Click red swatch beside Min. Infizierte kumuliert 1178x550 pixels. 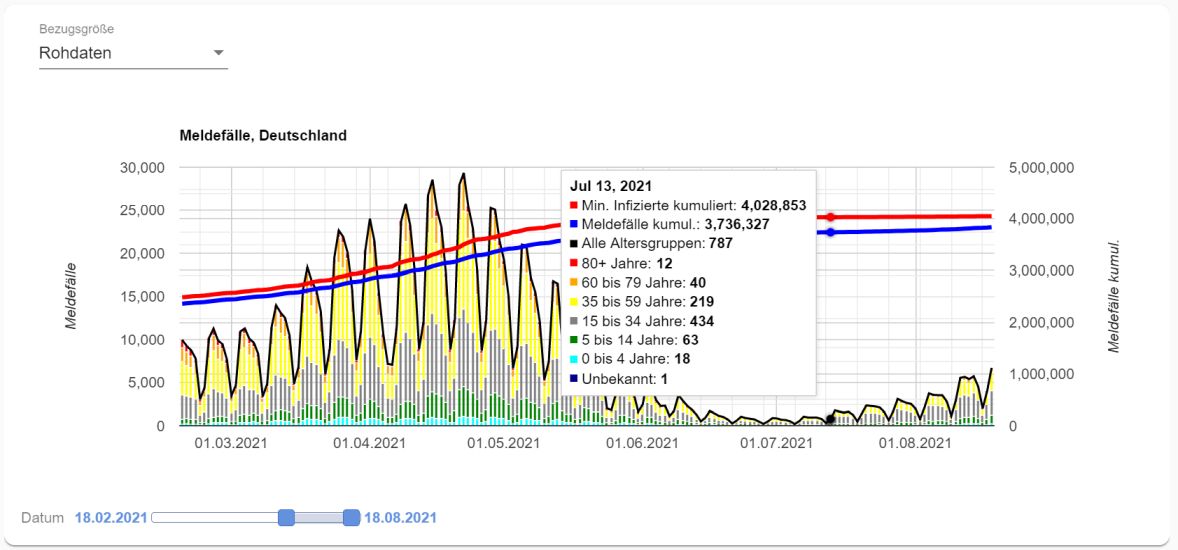point(574,206)
